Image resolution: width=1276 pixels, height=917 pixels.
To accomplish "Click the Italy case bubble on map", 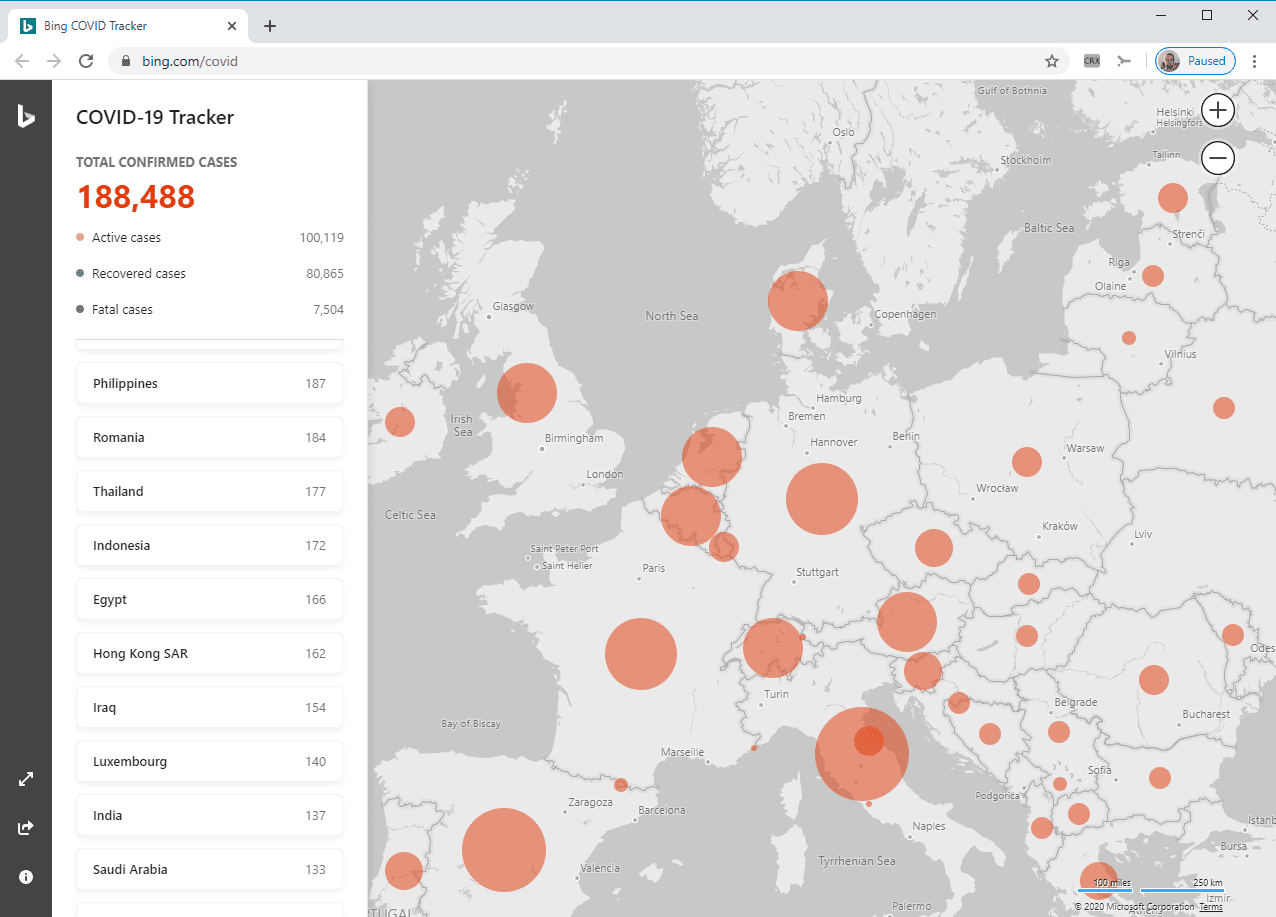I will click(x=862, y=754).
